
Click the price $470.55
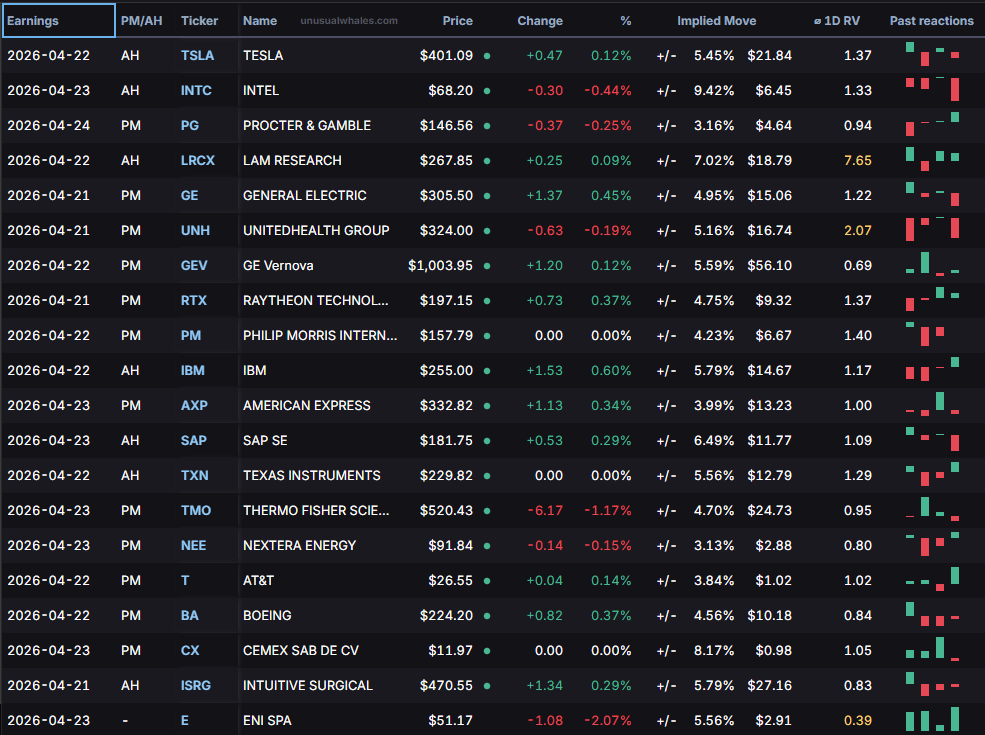pyautogui.click(x=446, y=686)
